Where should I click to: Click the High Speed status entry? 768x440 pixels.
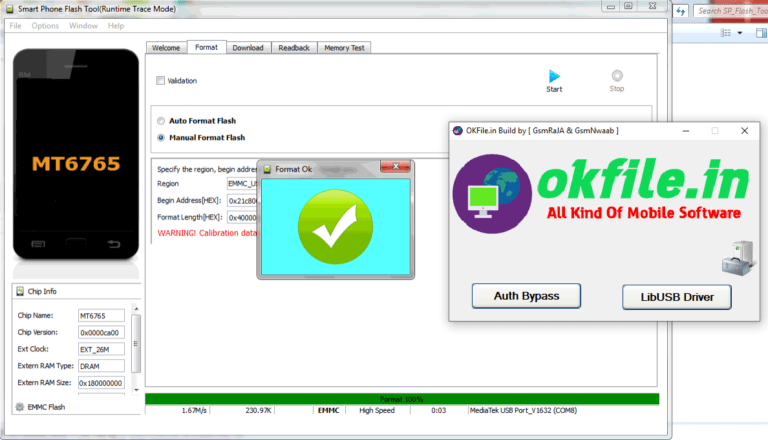pos(377,410)
